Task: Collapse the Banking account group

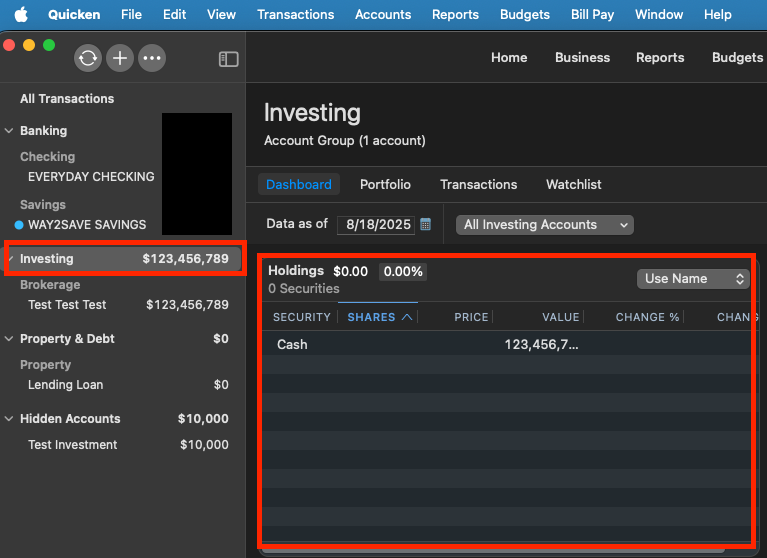Action: tap(9, 131)
